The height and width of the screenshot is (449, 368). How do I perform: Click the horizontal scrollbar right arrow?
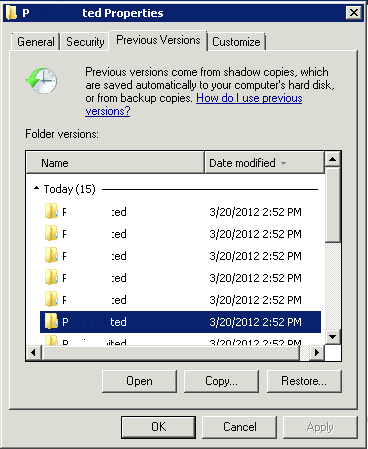316,352
